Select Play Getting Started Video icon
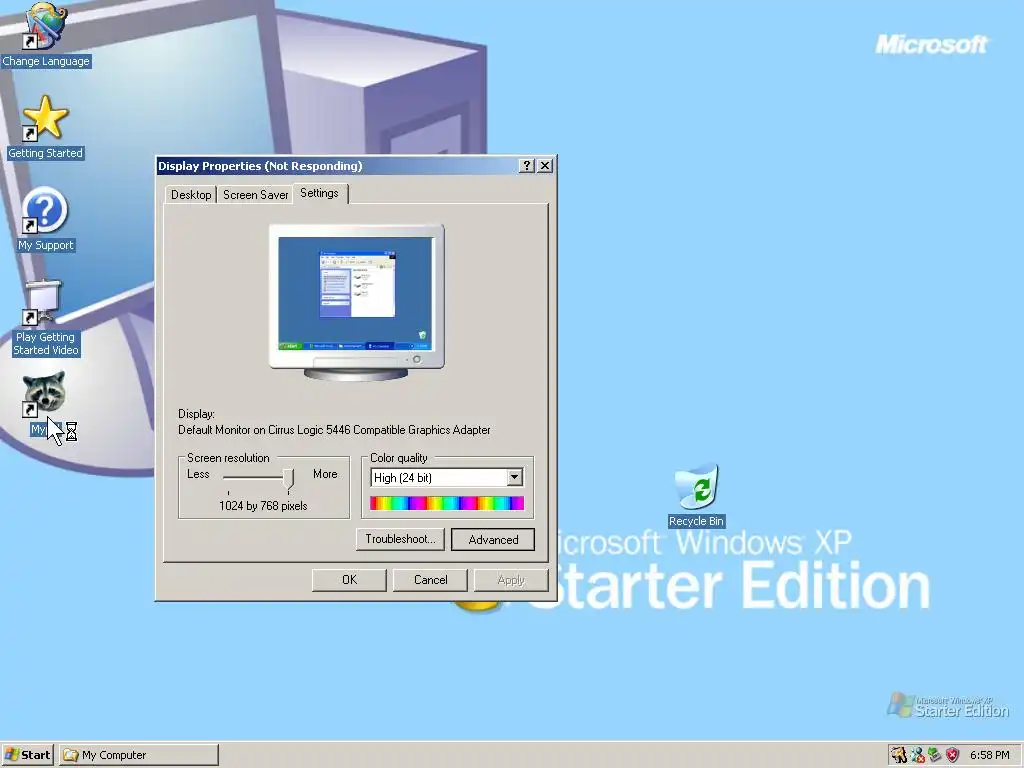The image size is (1024, 768). point(43,303)
